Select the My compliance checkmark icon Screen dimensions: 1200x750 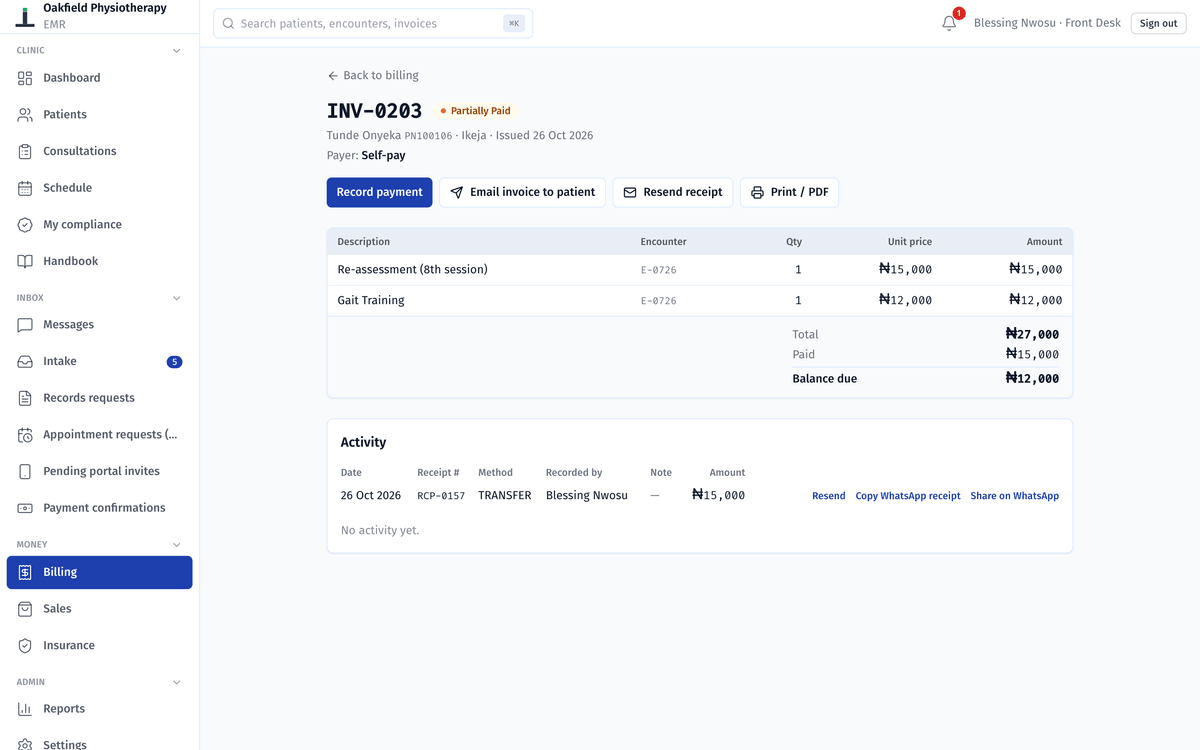point(25,225)
